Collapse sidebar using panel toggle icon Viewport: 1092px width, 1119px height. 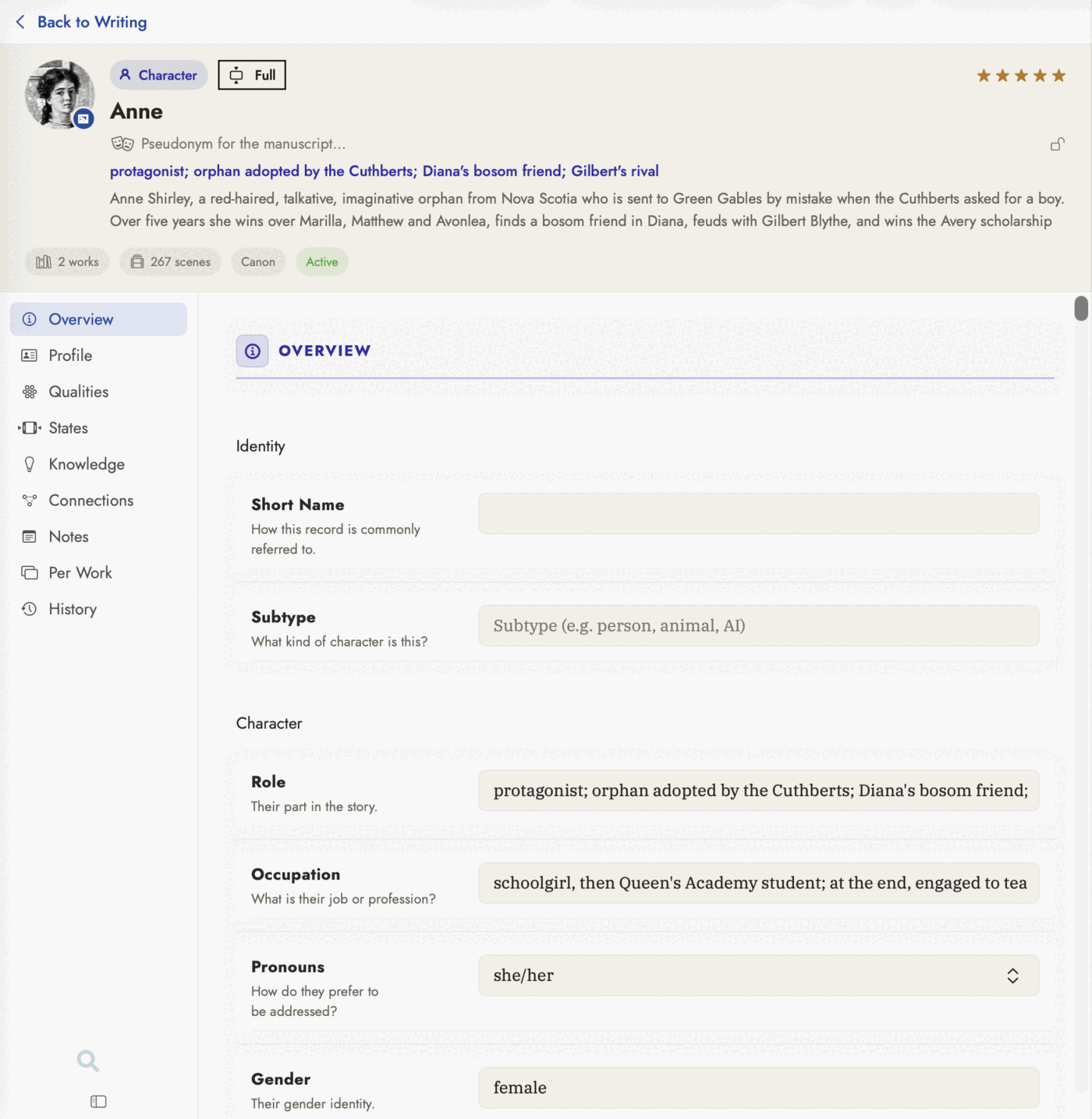(x=98, y=1102)
